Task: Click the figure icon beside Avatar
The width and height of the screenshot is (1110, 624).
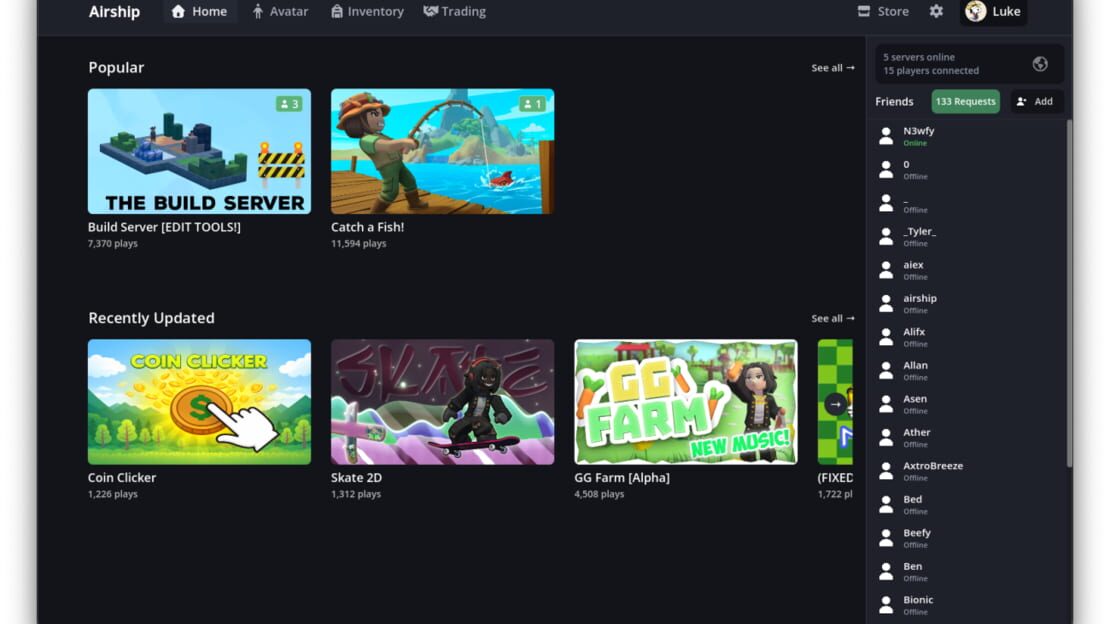Action: click(x=258, y=11)
